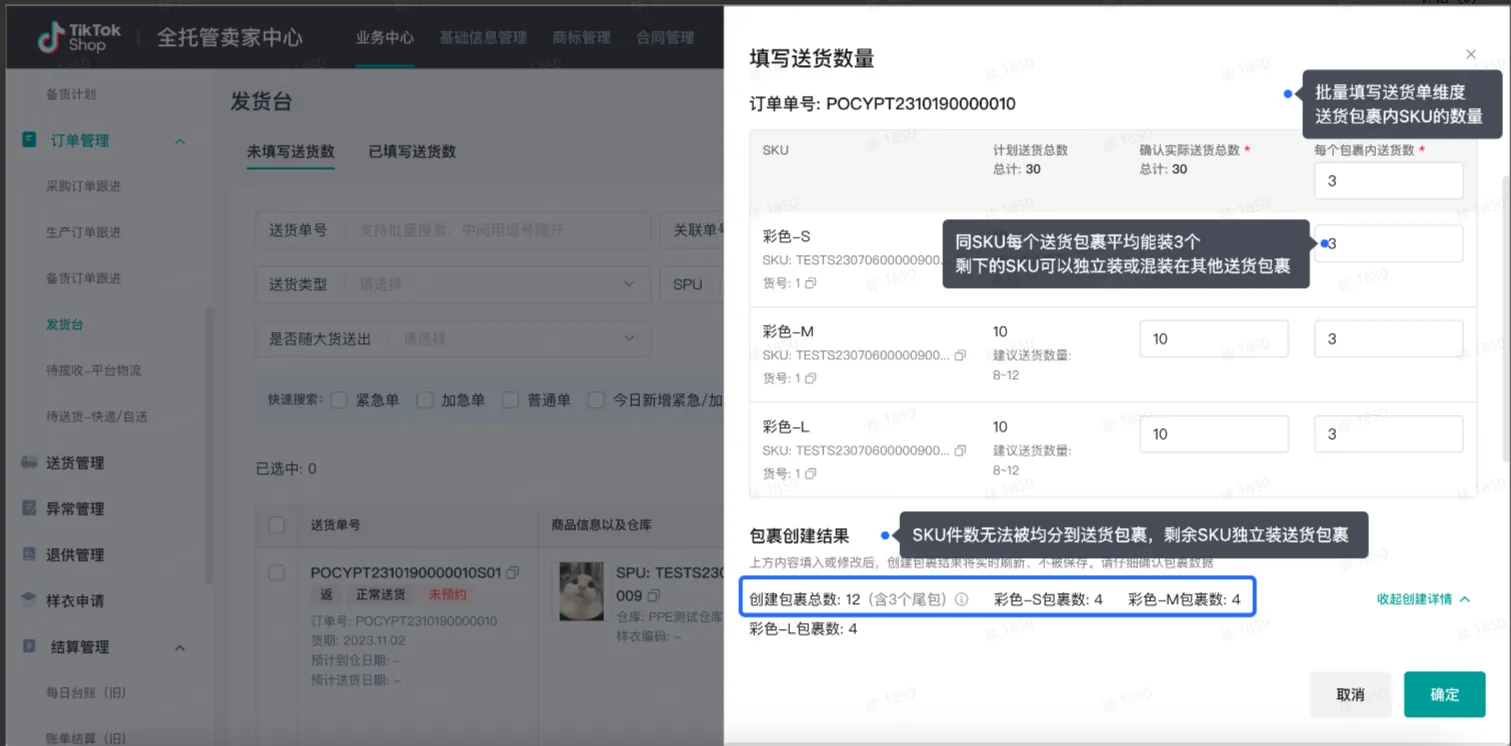Tick the 普通单 quick-search checkbox
This screenshot has width=1511, height=746.
[511, 400]
